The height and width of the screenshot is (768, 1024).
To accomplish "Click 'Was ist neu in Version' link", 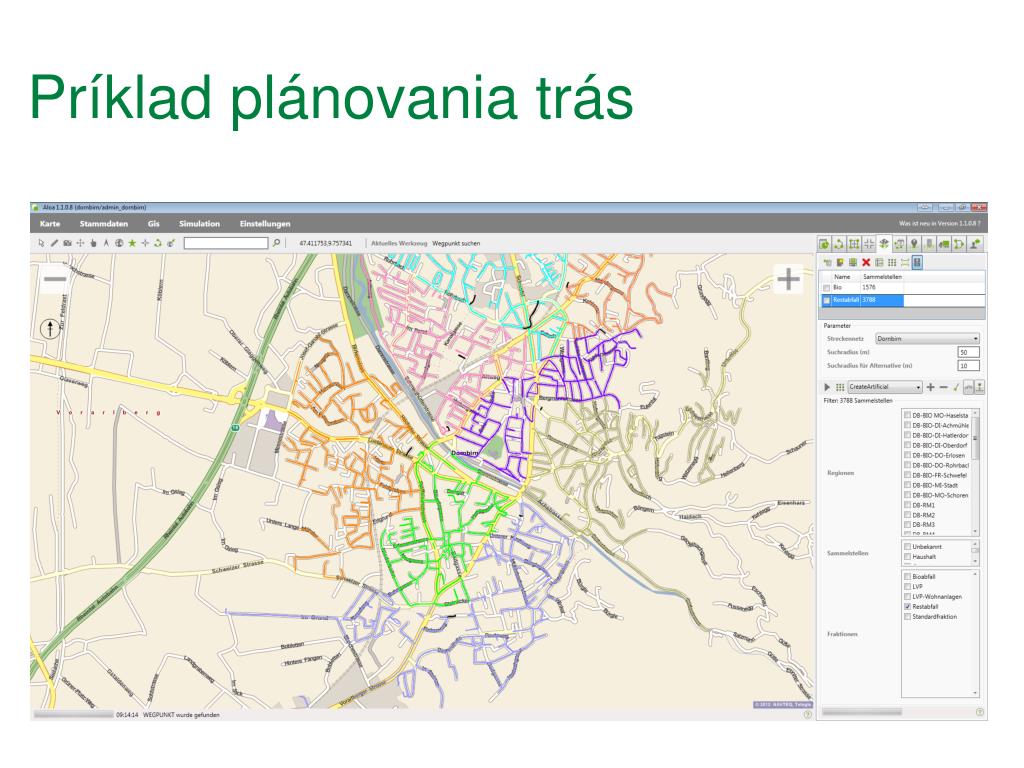I will pyautogui.click(x=939, y=223).
